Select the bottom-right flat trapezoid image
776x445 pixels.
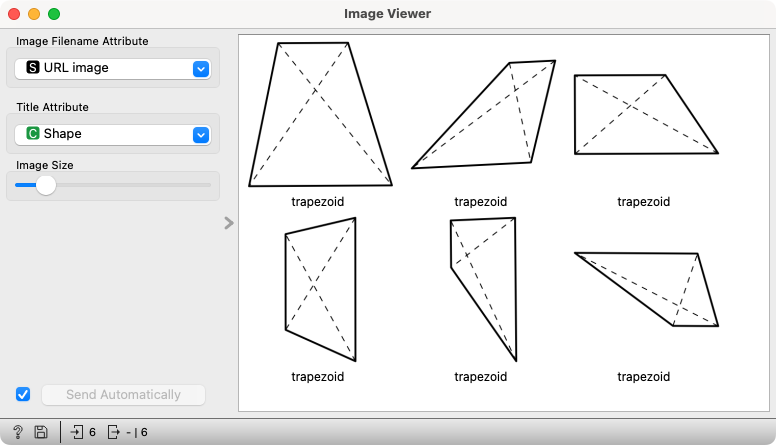point(646,289)
